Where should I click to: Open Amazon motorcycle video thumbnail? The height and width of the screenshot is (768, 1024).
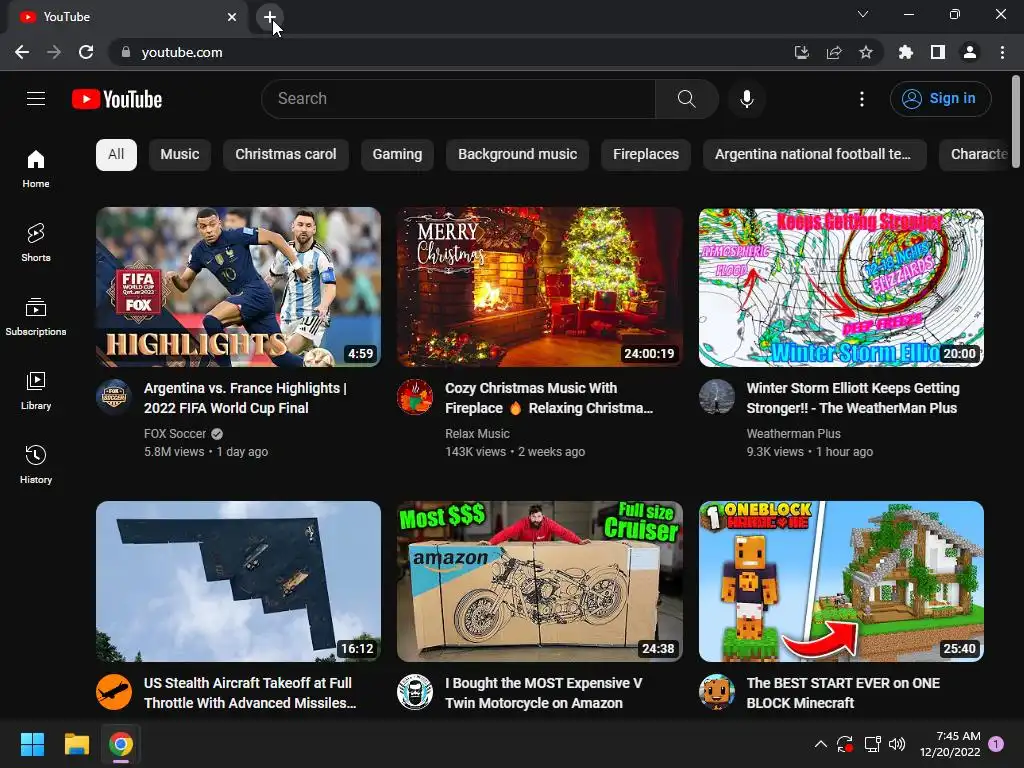[x=540, y=581]
